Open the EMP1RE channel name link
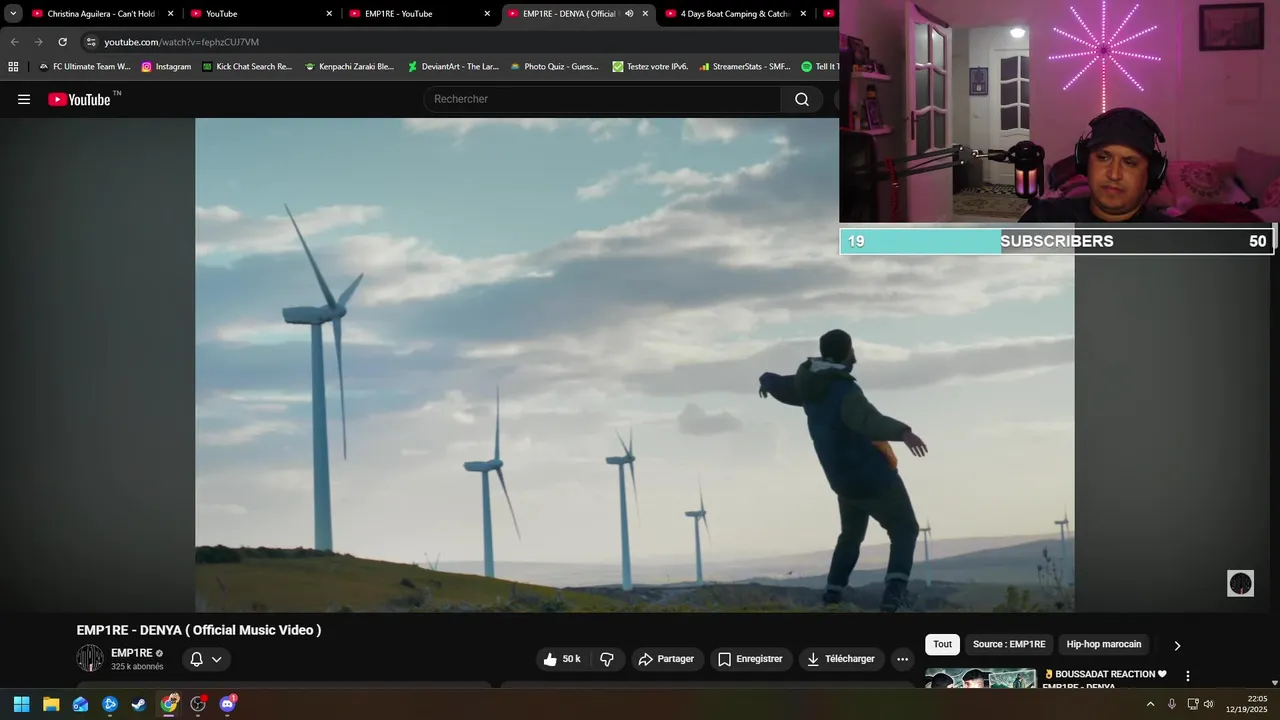Viewport: 1280px width, 720px height. click(132, 653)
